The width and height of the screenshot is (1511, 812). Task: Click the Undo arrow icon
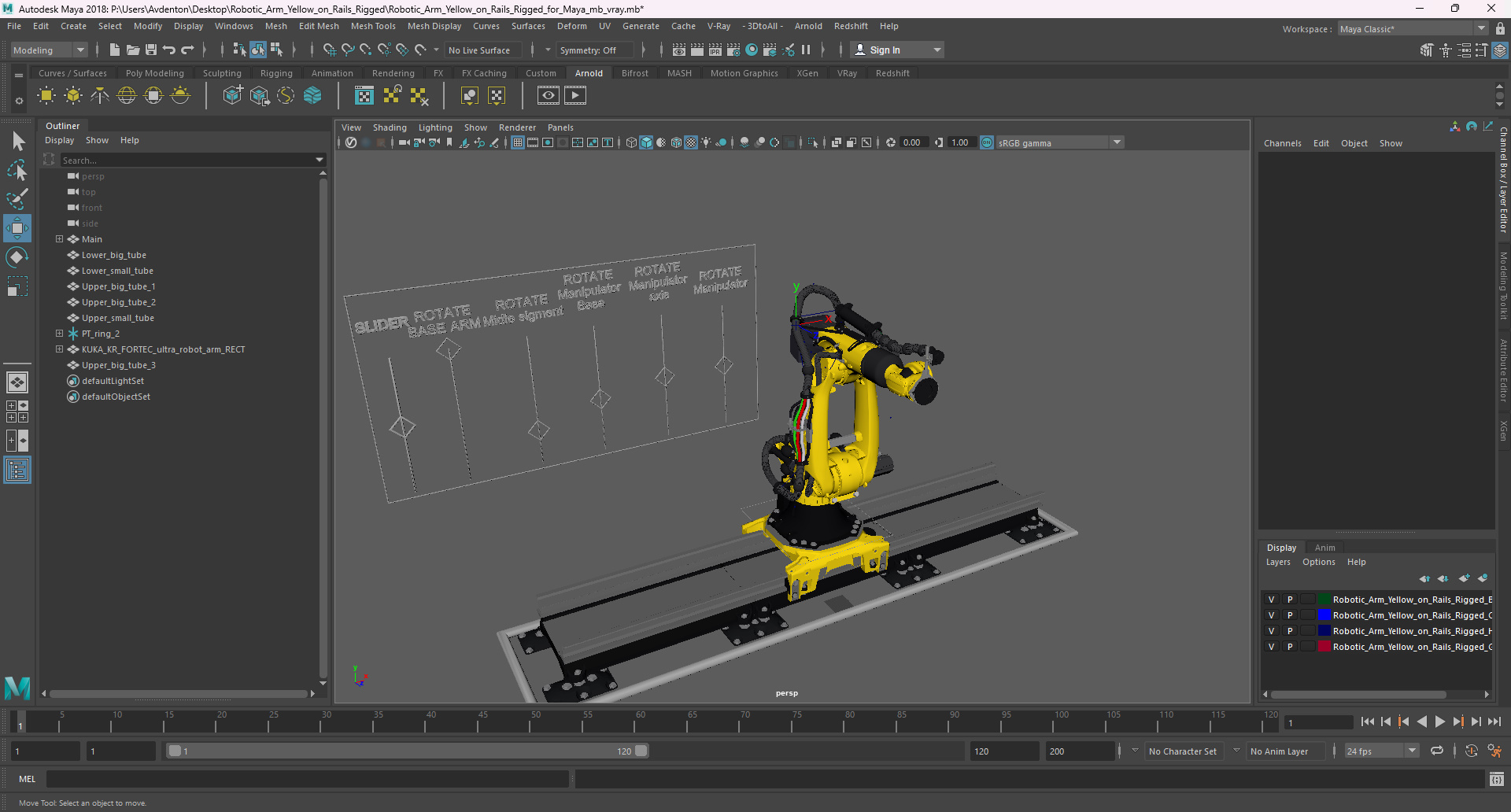click(x=169, y=50)
